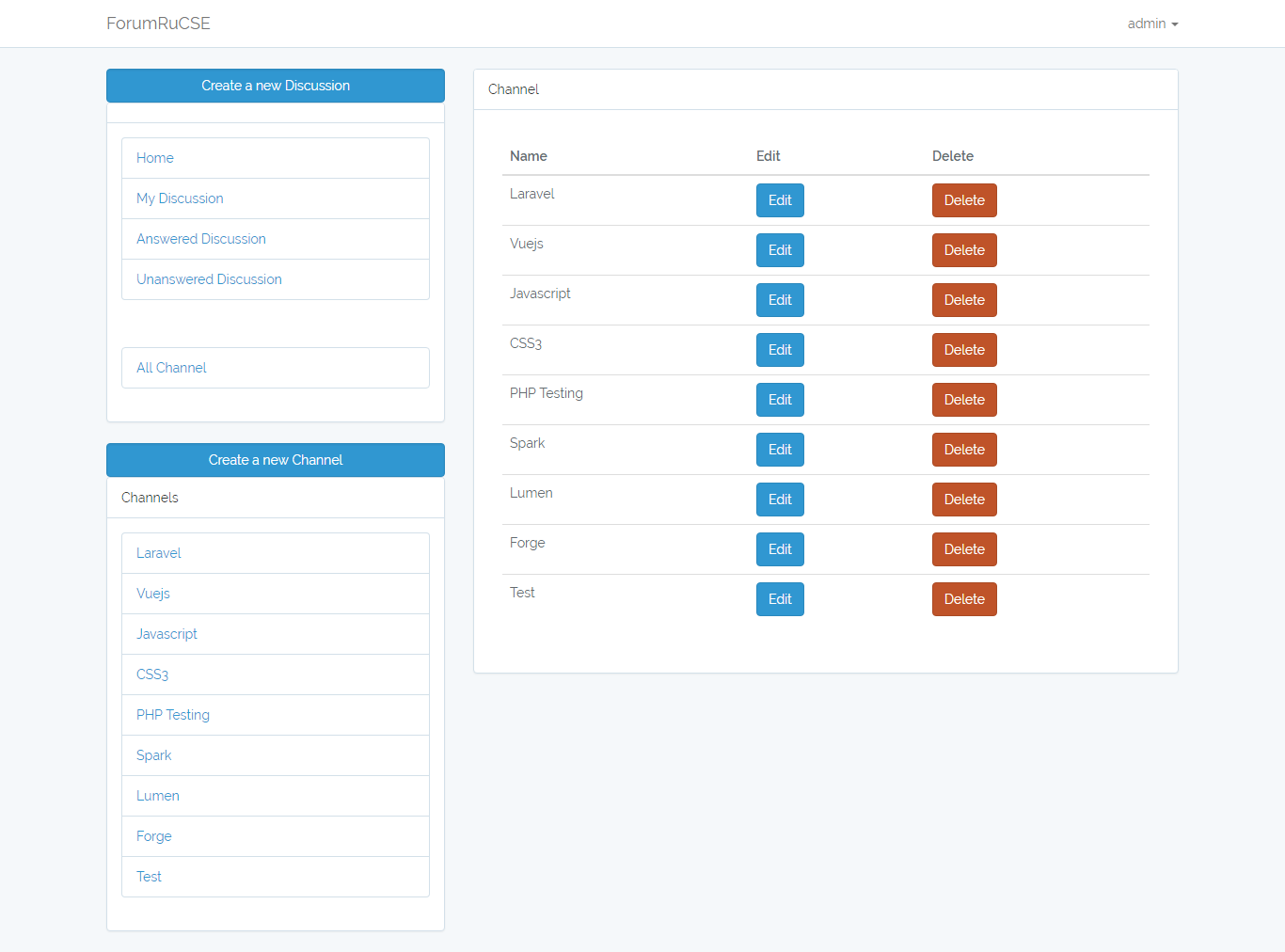Edit the Lumen channel
The height and width of the screenshot is (952, 1285).
(780, 500)
